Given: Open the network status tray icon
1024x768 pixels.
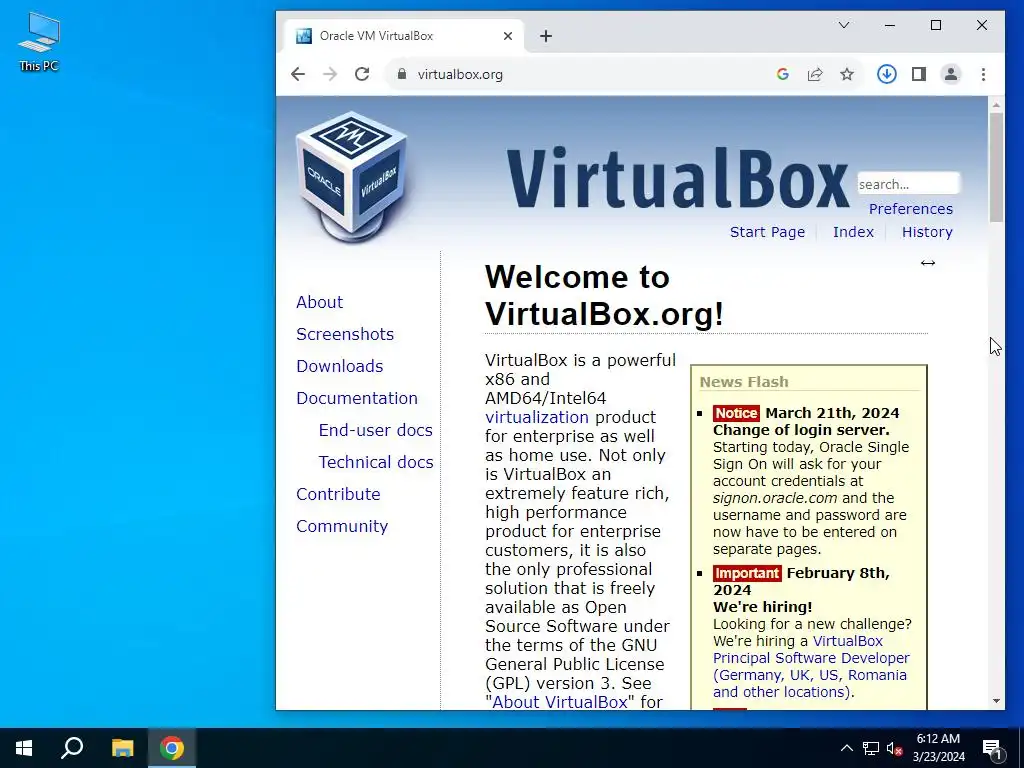Looking at the screenshot, I should [x=871, y=748].
